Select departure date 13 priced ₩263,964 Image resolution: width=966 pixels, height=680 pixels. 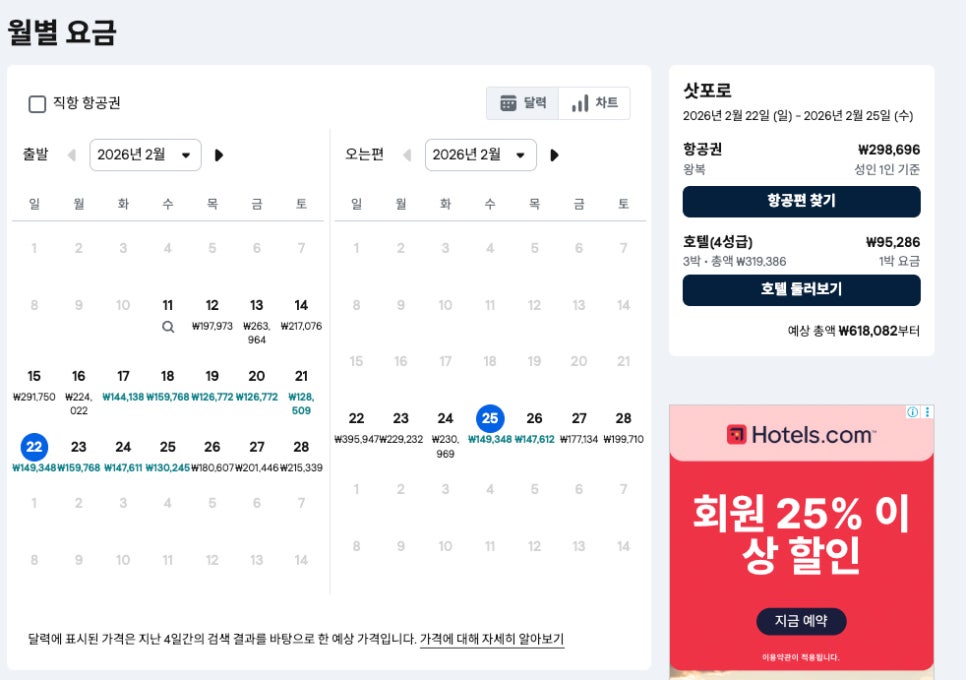coord(257,322)
